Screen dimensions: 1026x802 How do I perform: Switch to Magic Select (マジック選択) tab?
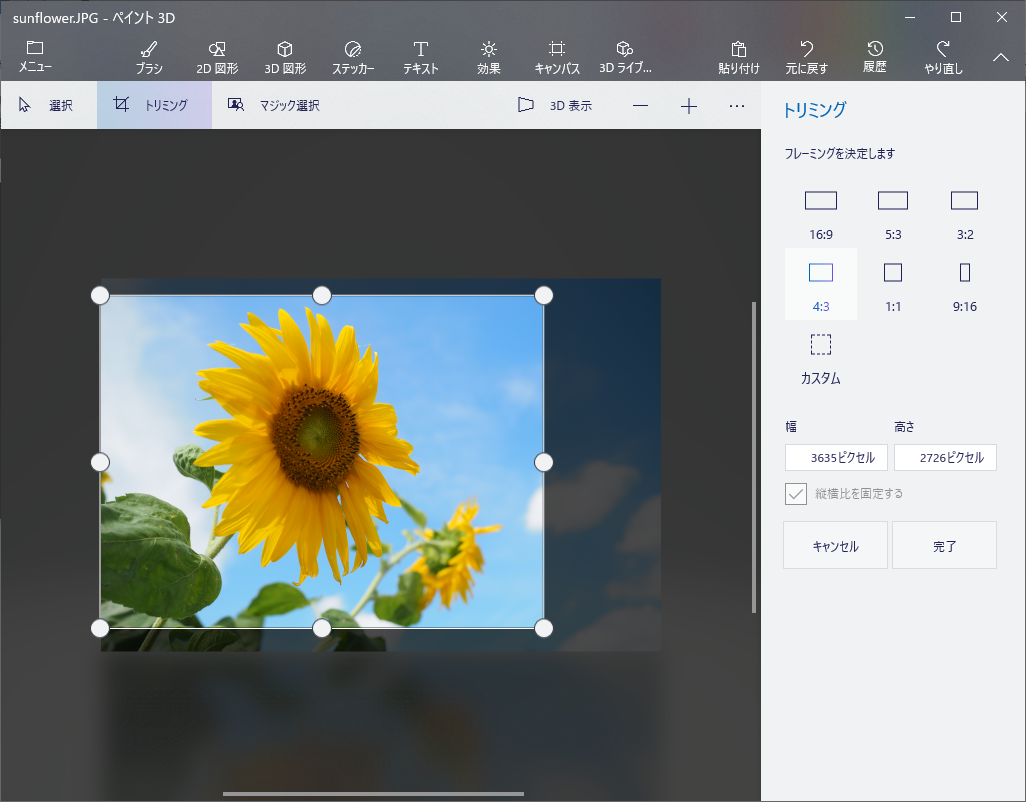[x=274, y=105]
